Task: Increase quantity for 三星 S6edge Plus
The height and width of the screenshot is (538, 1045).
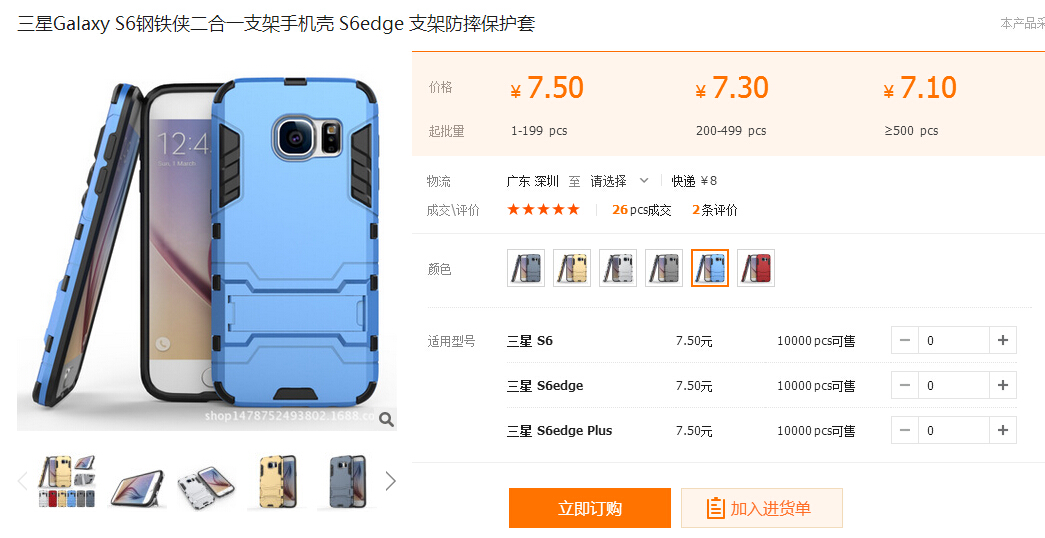Action: tap(1002, 431)
